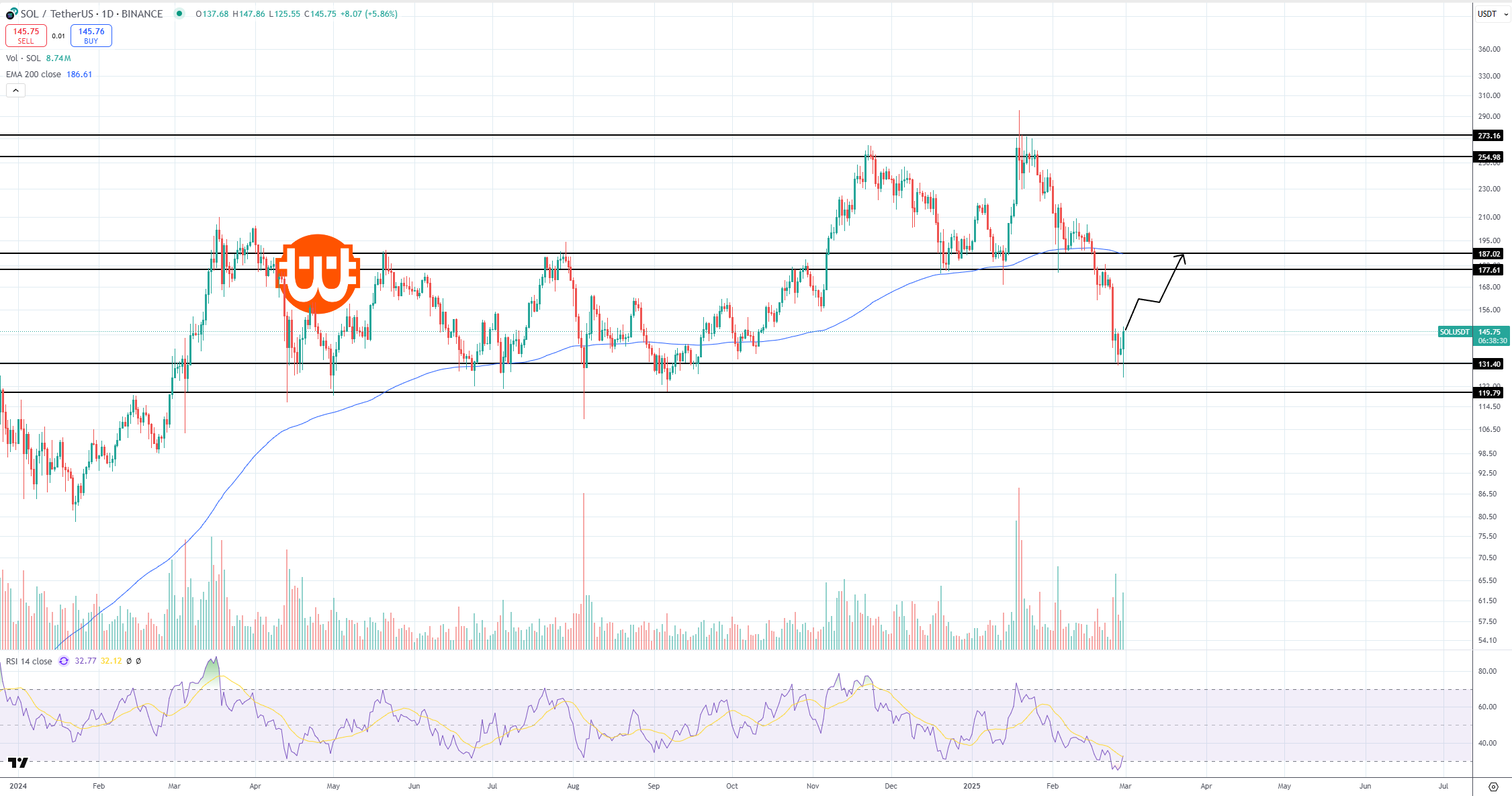Click the 2024 time axis label
Image resolution: width=1512 pixels, height=796 pixels.
[18, 786]
